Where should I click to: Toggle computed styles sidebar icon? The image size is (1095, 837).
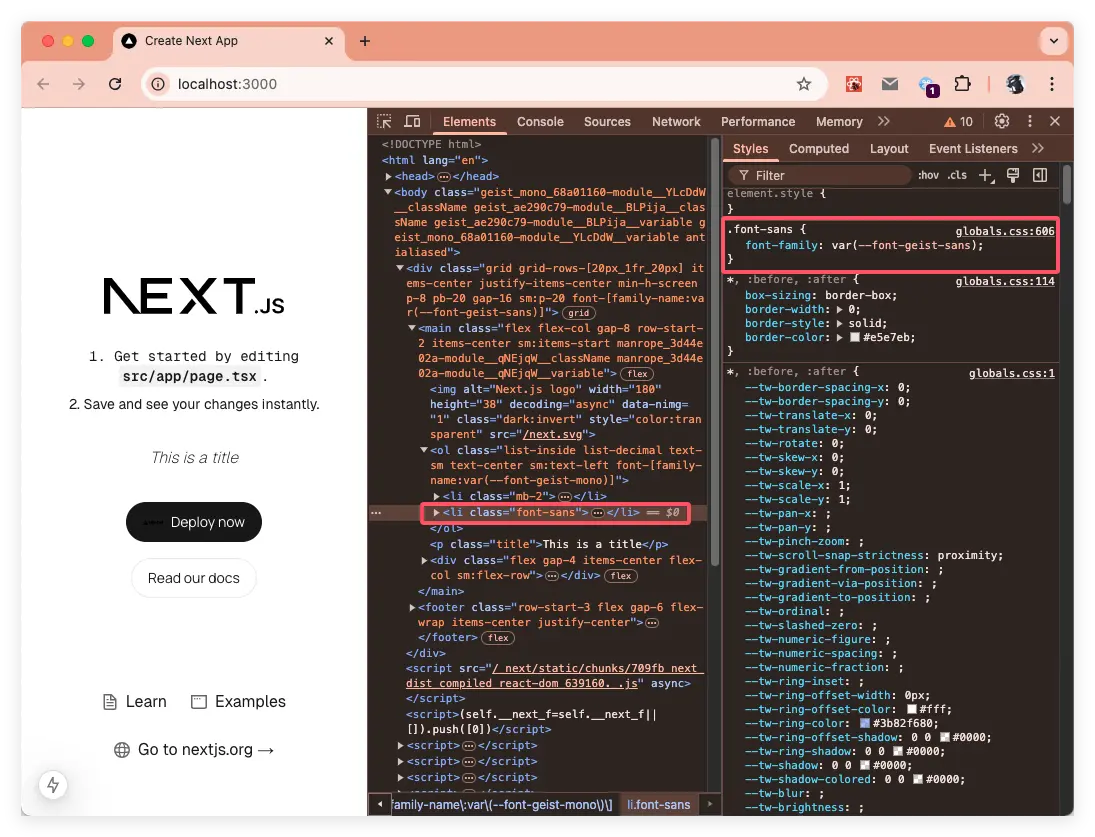tap(1040, 175)
